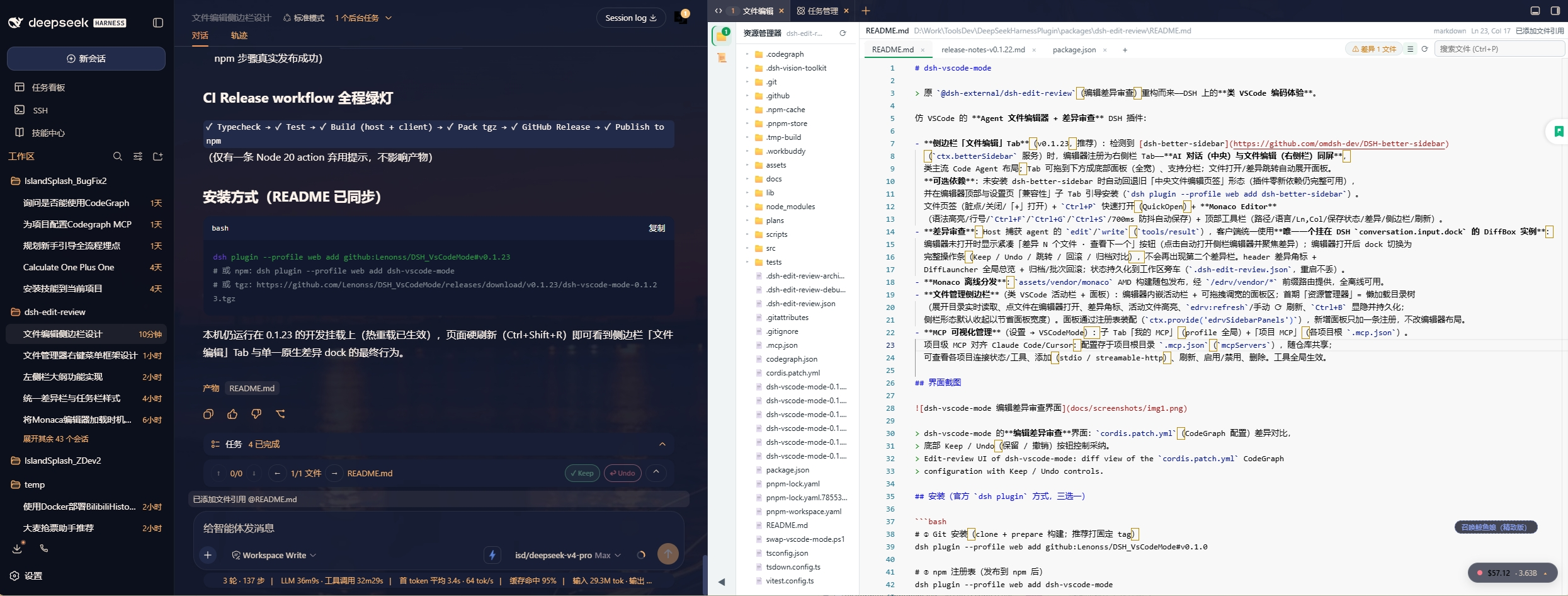1568x596 pixels.
Task: Copy the bash code block with 复制
Action: tap(657, 228)
